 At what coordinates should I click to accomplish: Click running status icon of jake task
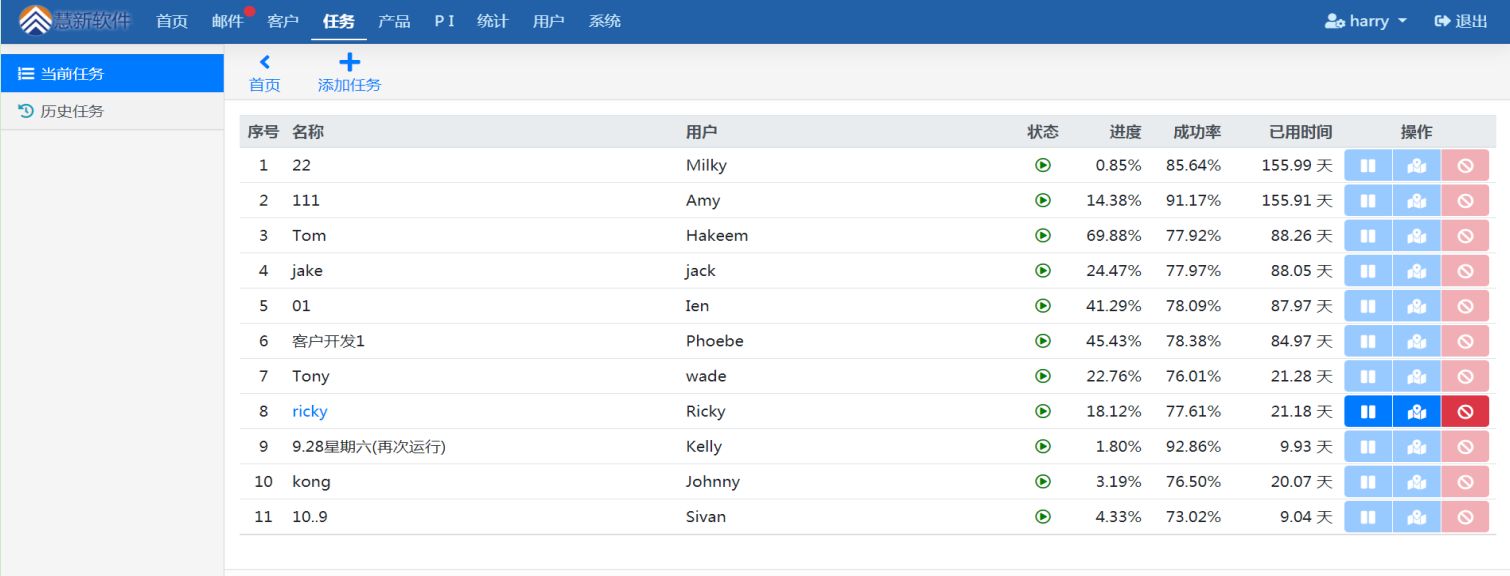point(1043,271)
